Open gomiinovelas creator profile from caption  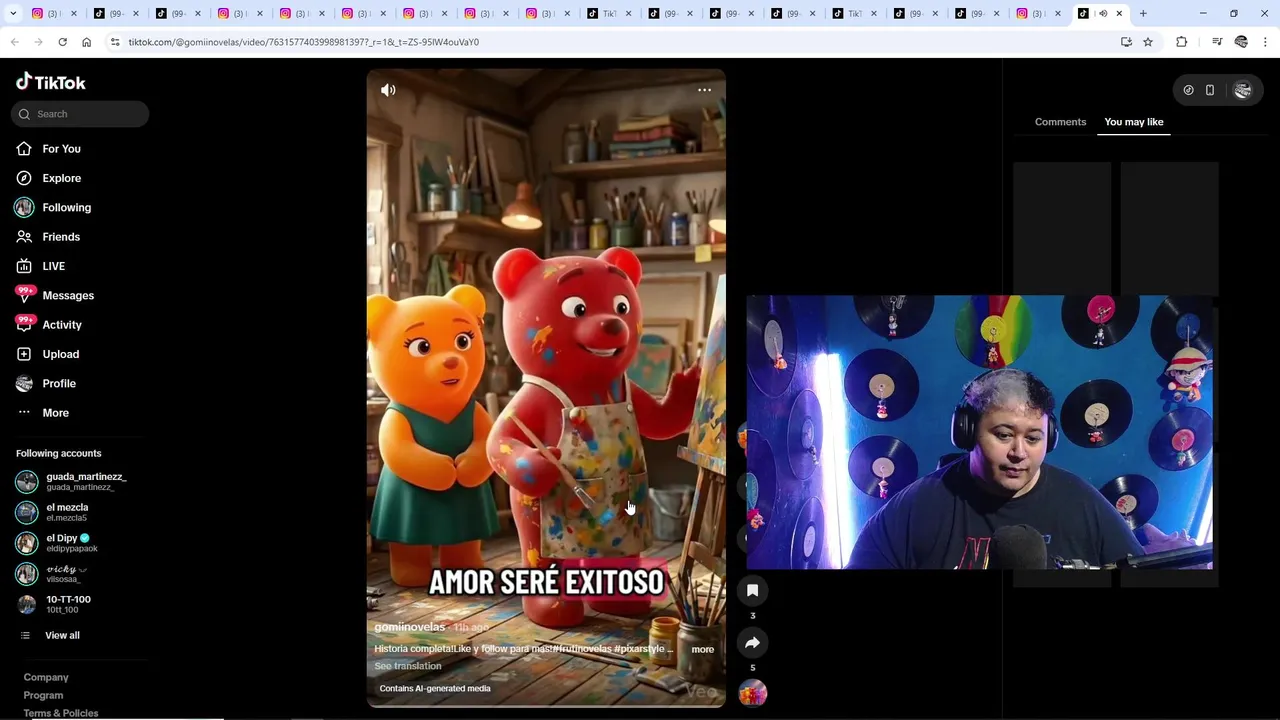point(409,627)
